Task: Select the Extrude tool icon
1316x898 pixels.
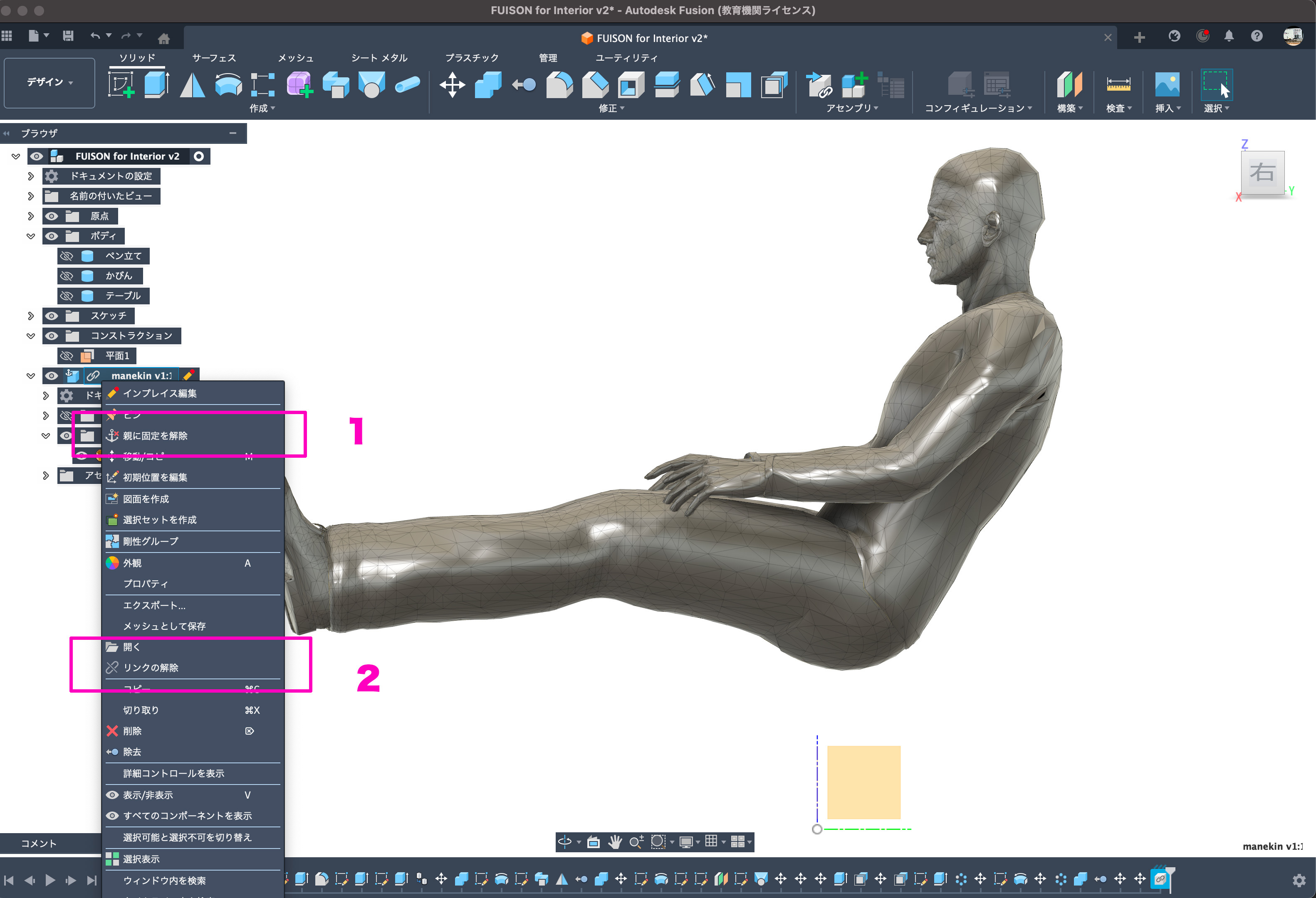Action: click(156, 85)
